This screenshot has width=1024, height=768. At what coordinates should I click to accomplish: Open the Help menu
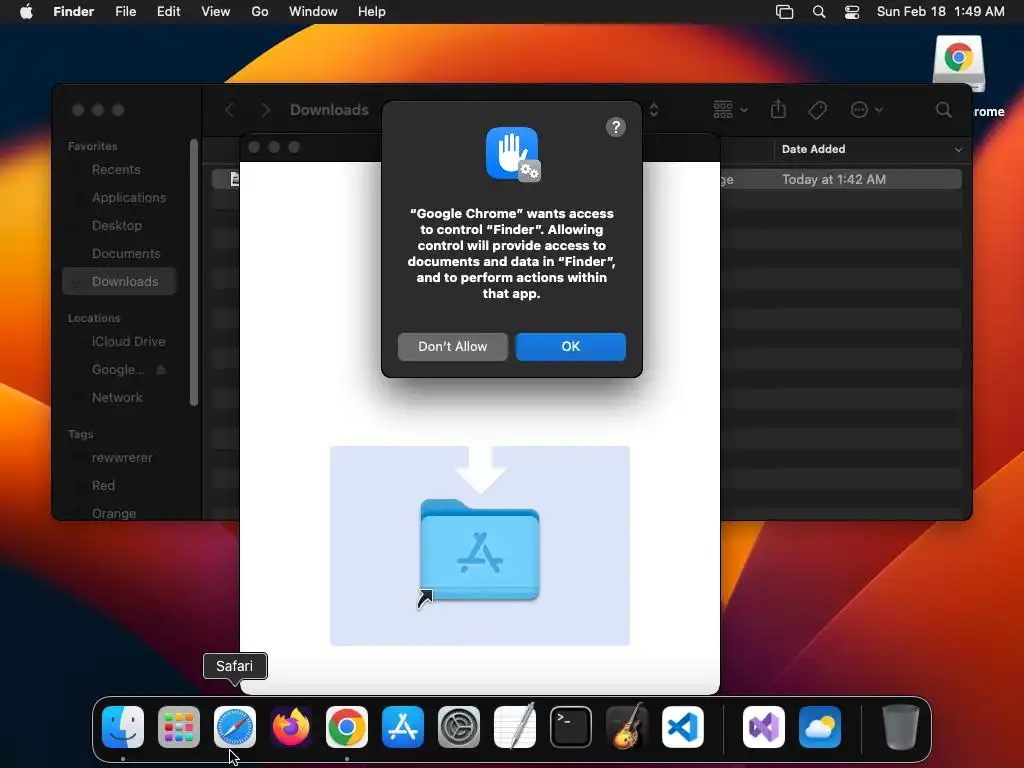372,12
